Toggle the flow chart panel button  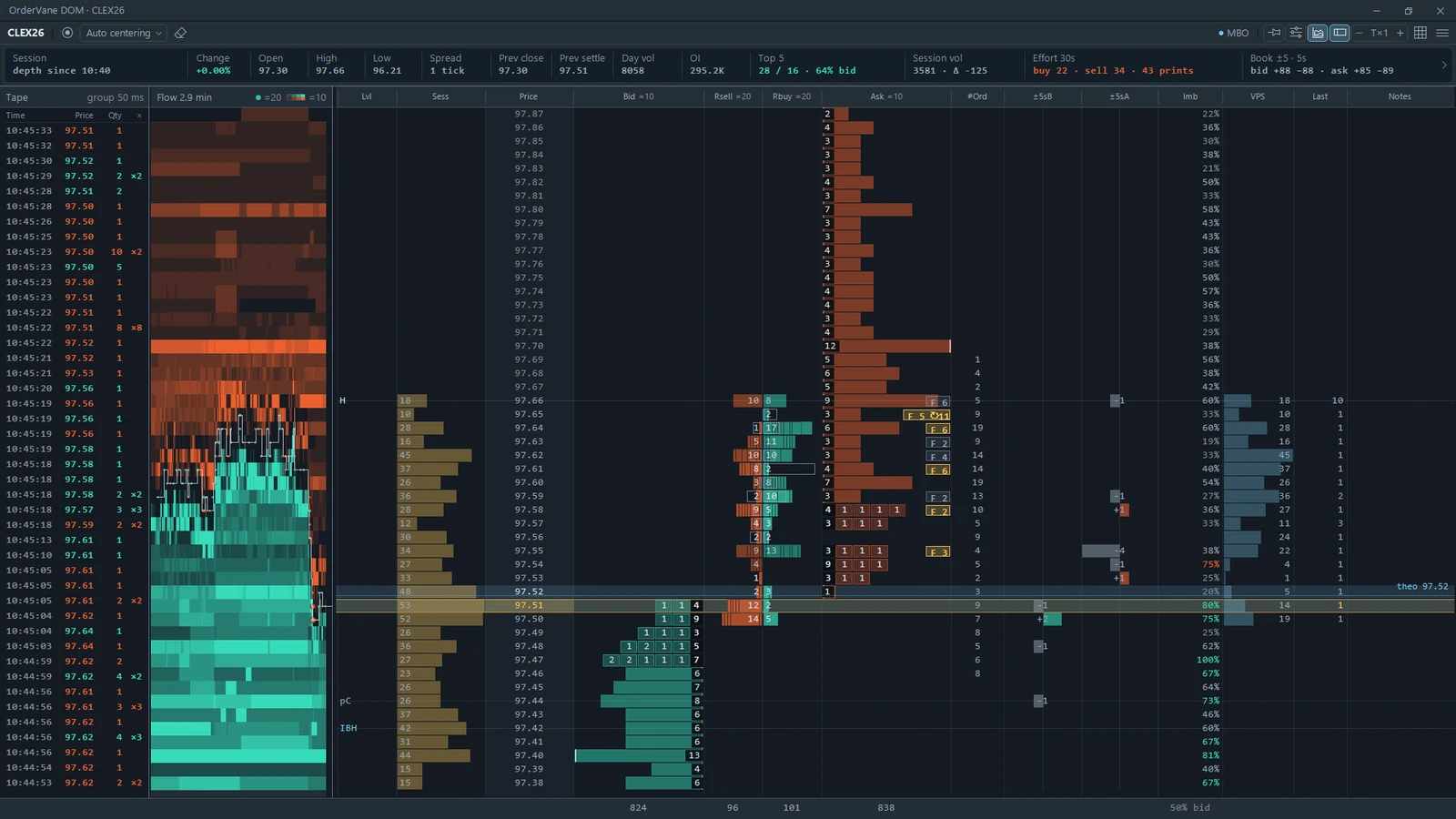(1318, 33)
